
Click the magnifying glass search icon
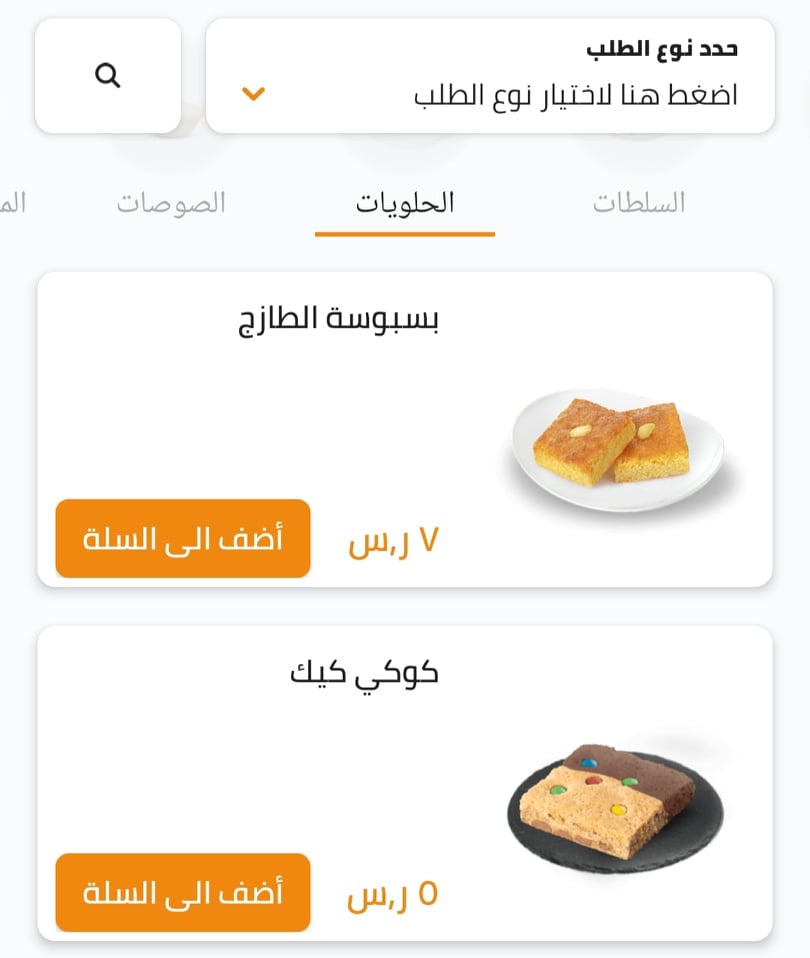[x=108, y=76]
